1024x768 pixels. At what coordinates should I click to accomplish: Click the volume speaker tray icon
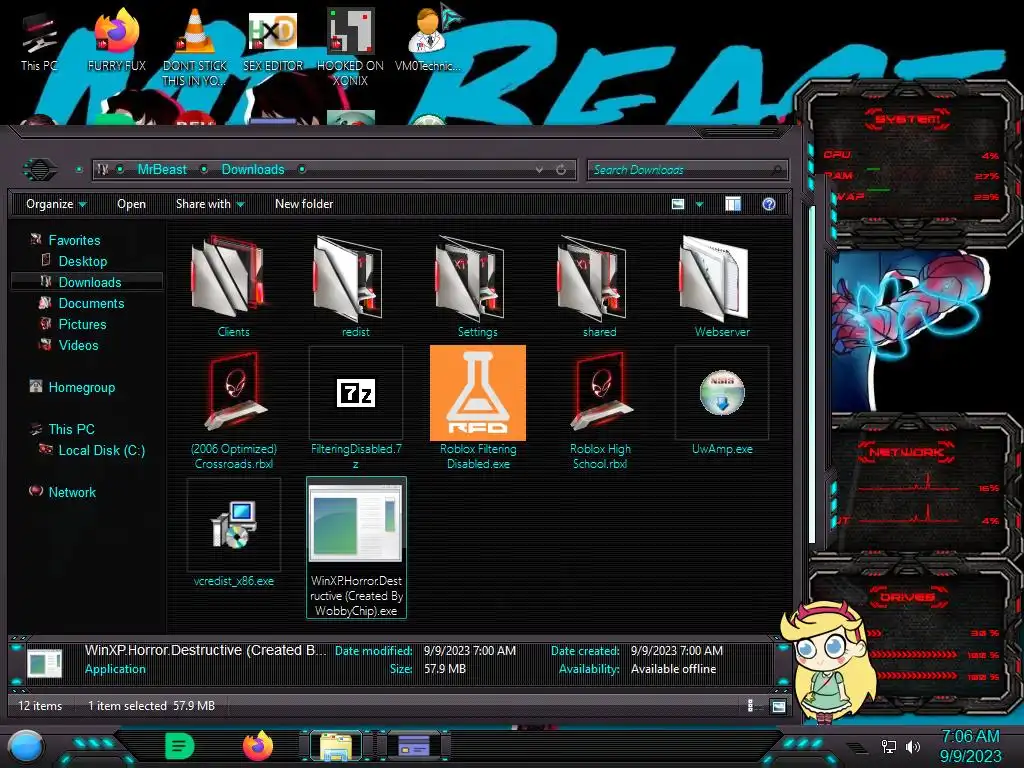[x=912, y=746]
